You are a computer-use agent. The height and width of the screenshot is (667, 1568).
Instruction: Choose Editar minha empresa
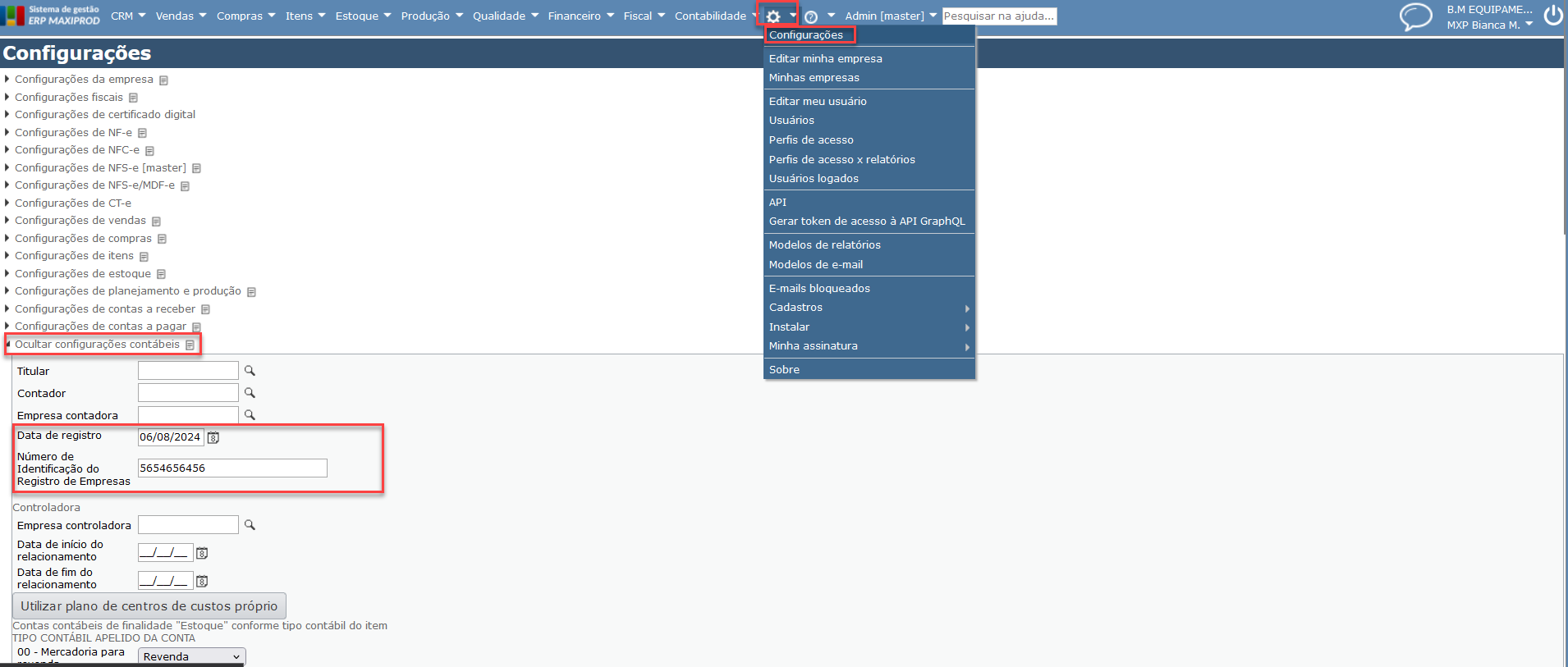click(826, 59)
